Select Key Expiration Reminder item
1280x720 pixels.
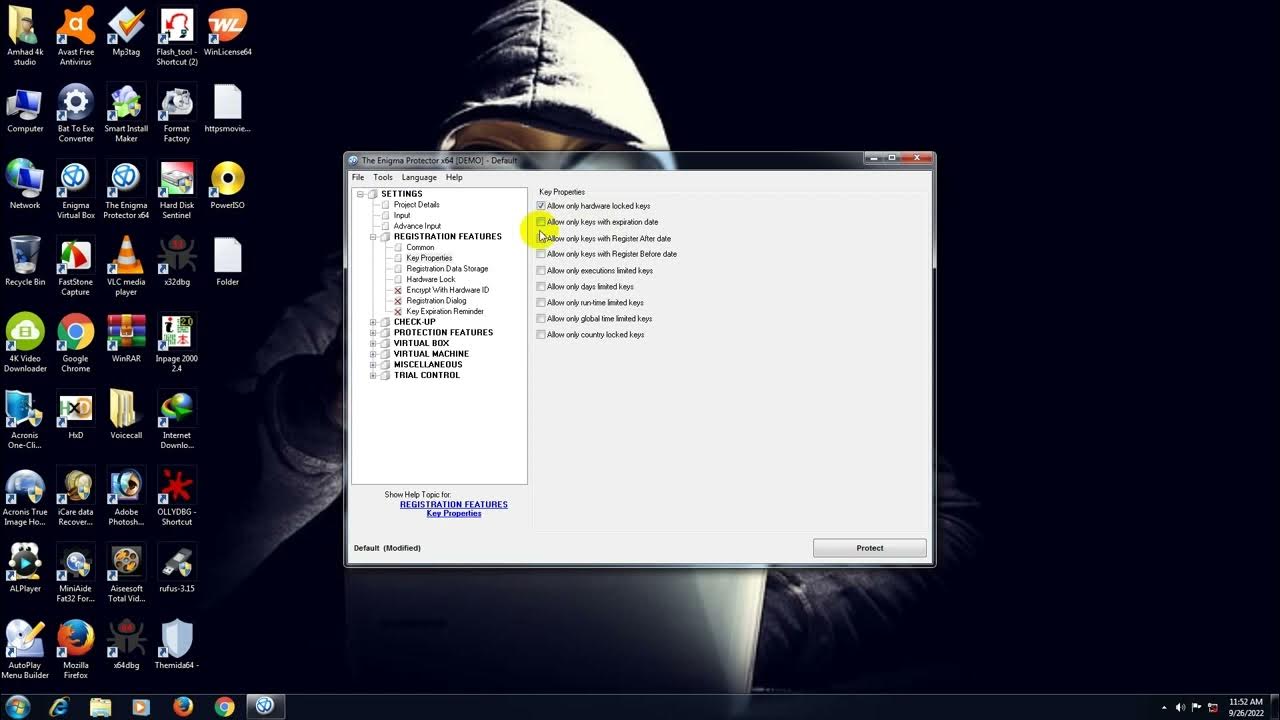click(445, 311)
